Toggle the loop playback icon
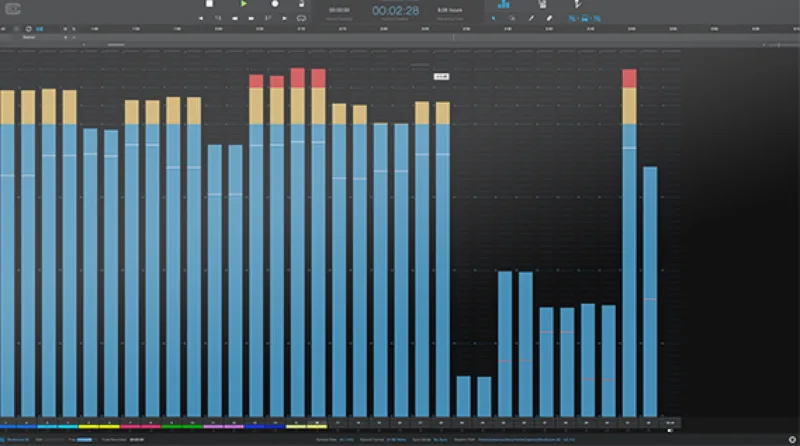 click(x=302, y=18)
